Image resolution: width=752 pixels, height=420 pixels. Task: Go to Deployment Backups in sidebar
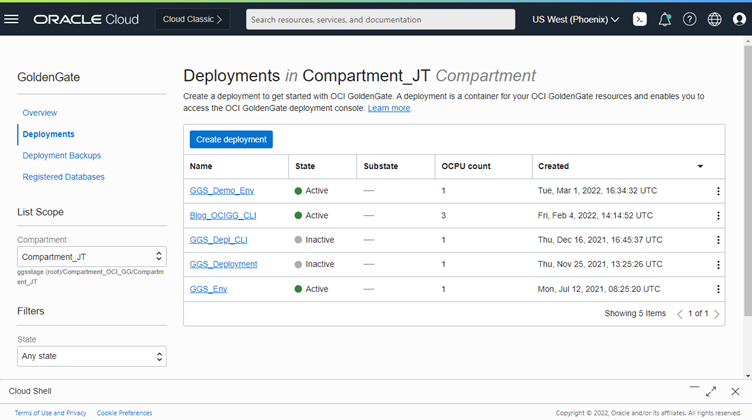click(62, 156)
